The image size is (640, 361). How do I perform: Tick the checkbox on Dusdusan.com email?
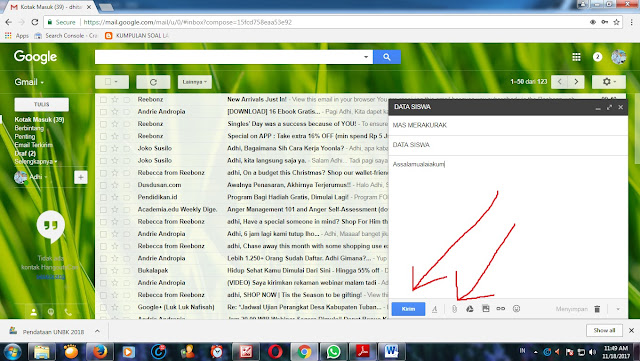click(x=103, y=185)
